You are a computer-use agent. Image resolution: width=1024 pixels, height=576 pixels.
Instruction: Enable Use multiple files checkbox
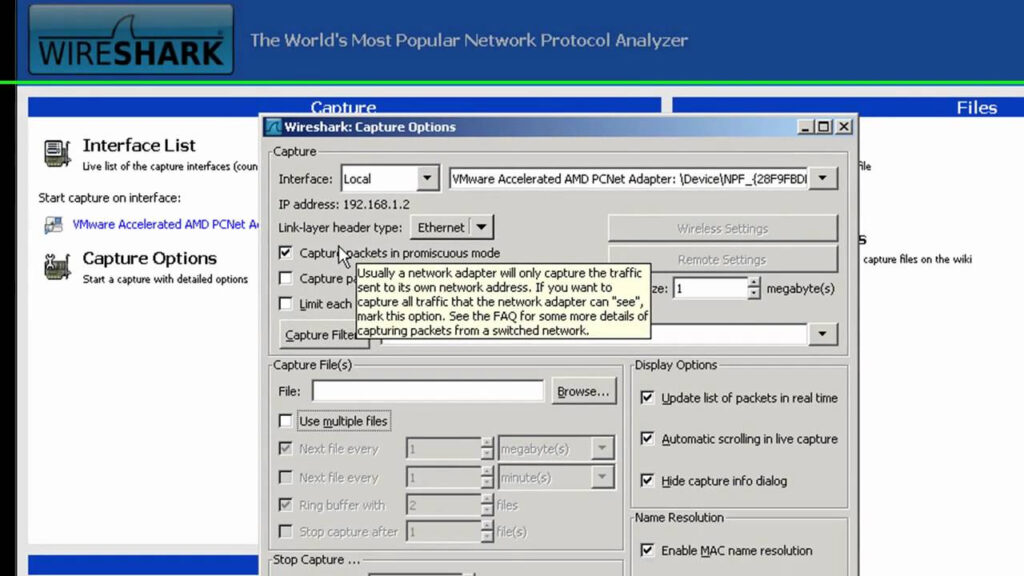[x=285, y=421]
